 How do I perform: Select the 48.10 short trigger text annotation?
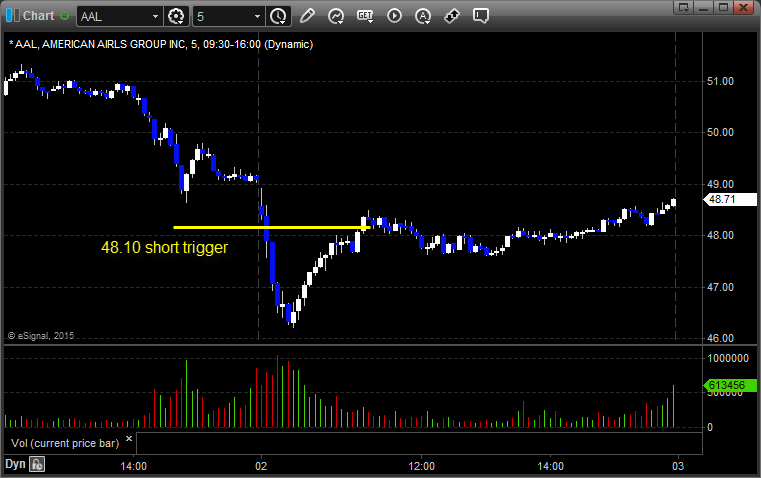[x=165, y=247]
